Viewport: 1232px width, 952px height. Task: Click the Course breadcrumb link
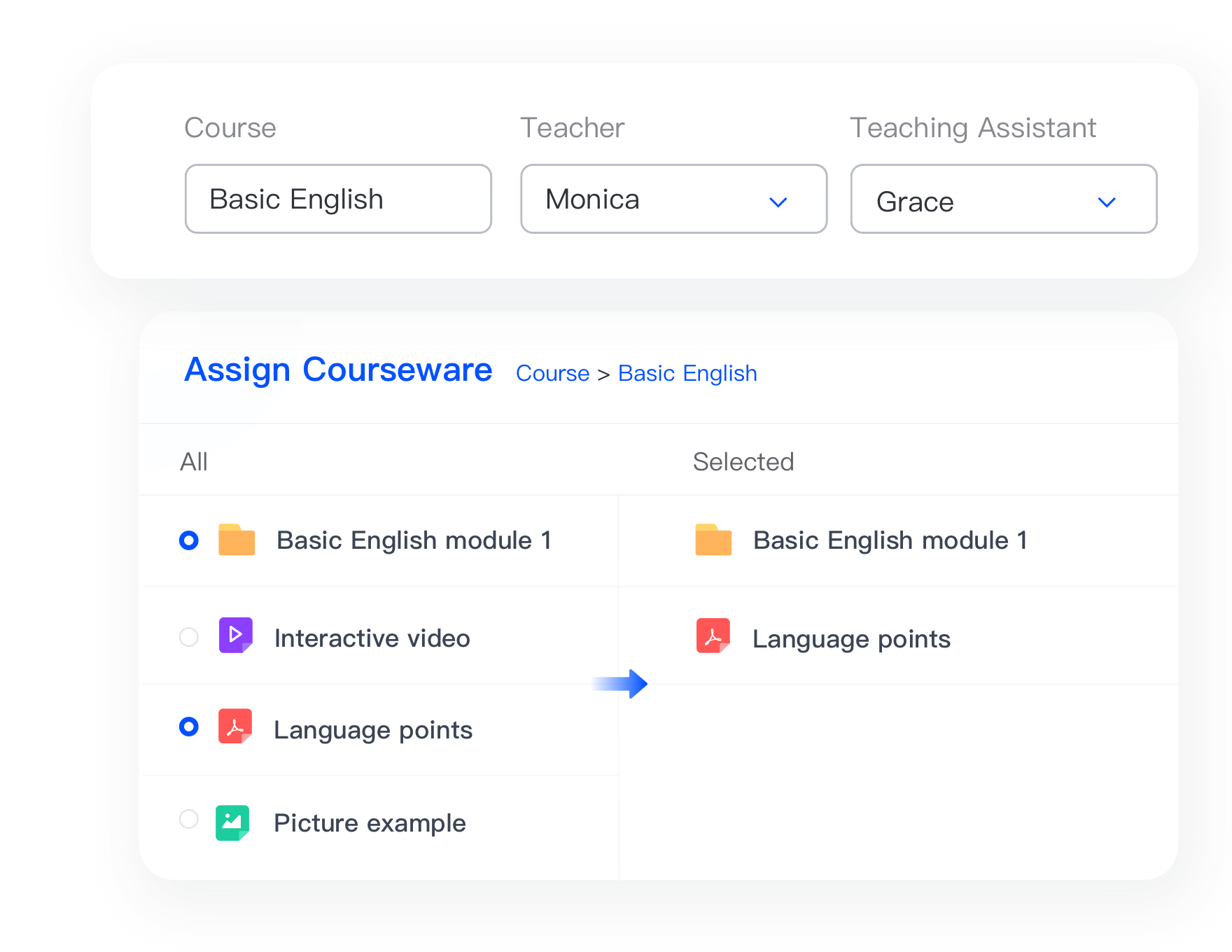tap(552, 373)
